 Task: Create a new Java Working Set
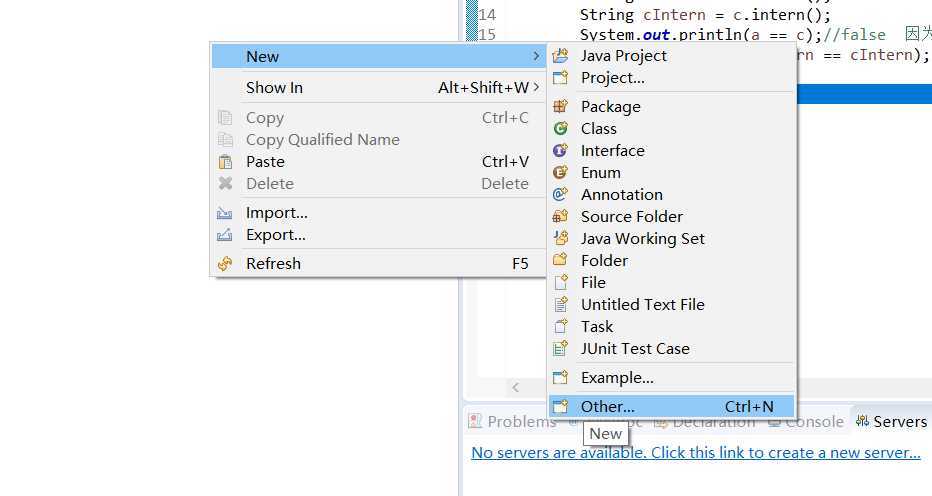[672, 238]
